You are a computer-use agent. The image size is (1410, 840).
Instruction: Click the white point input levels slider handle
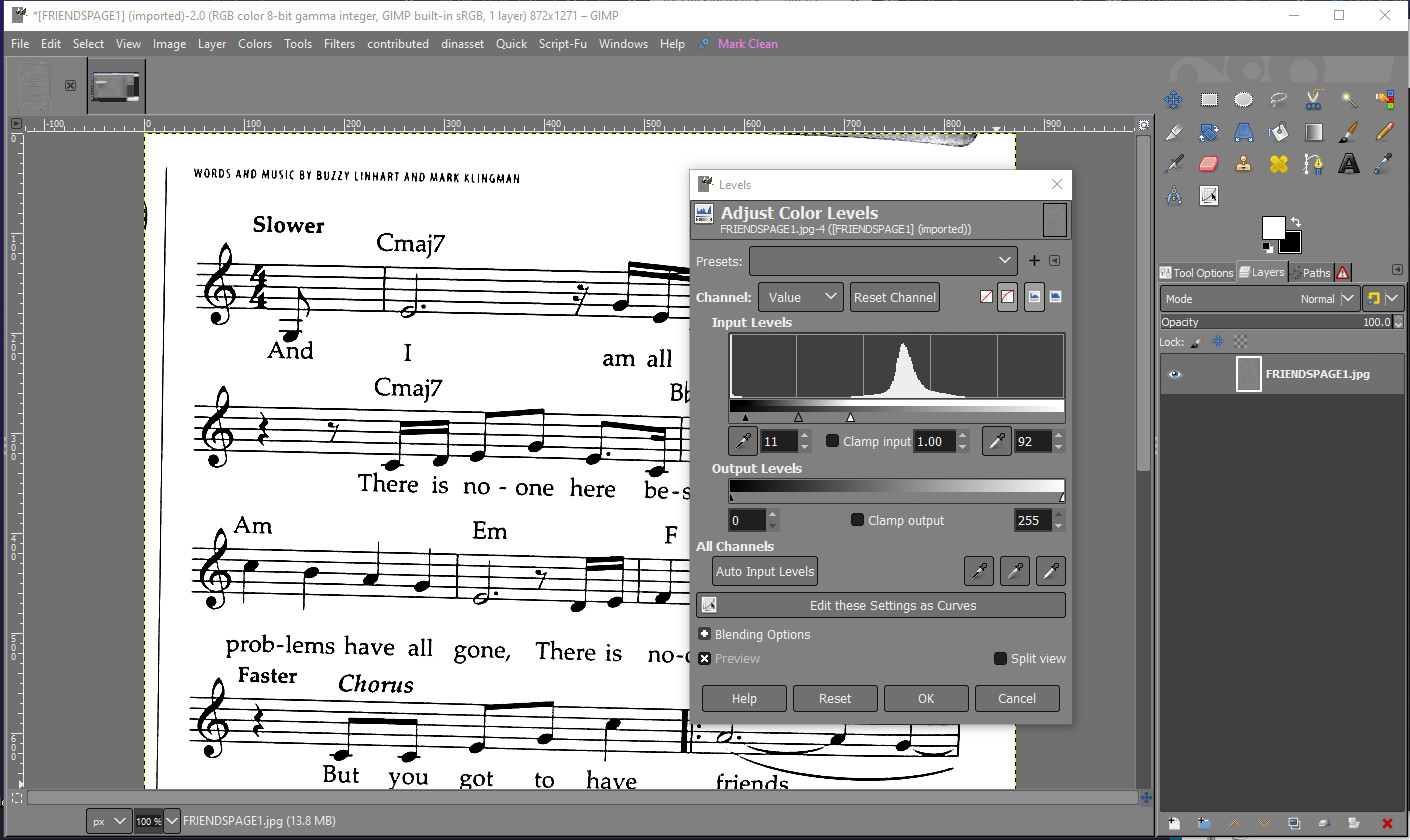click(850, 417)
